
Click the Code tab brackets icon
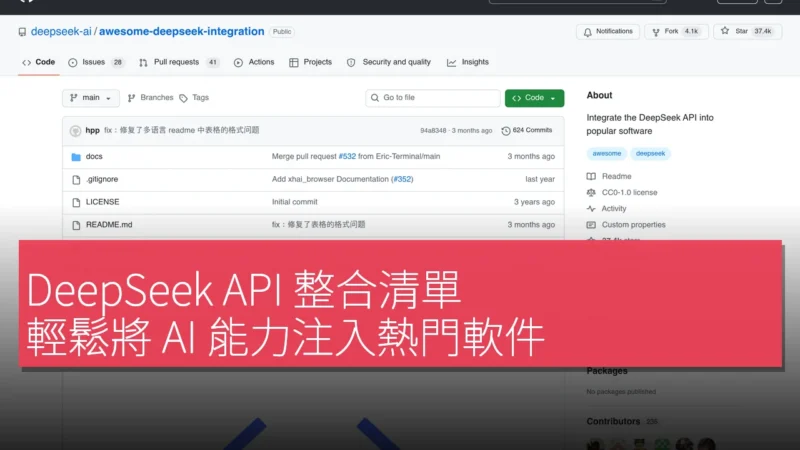coord(27,63)
